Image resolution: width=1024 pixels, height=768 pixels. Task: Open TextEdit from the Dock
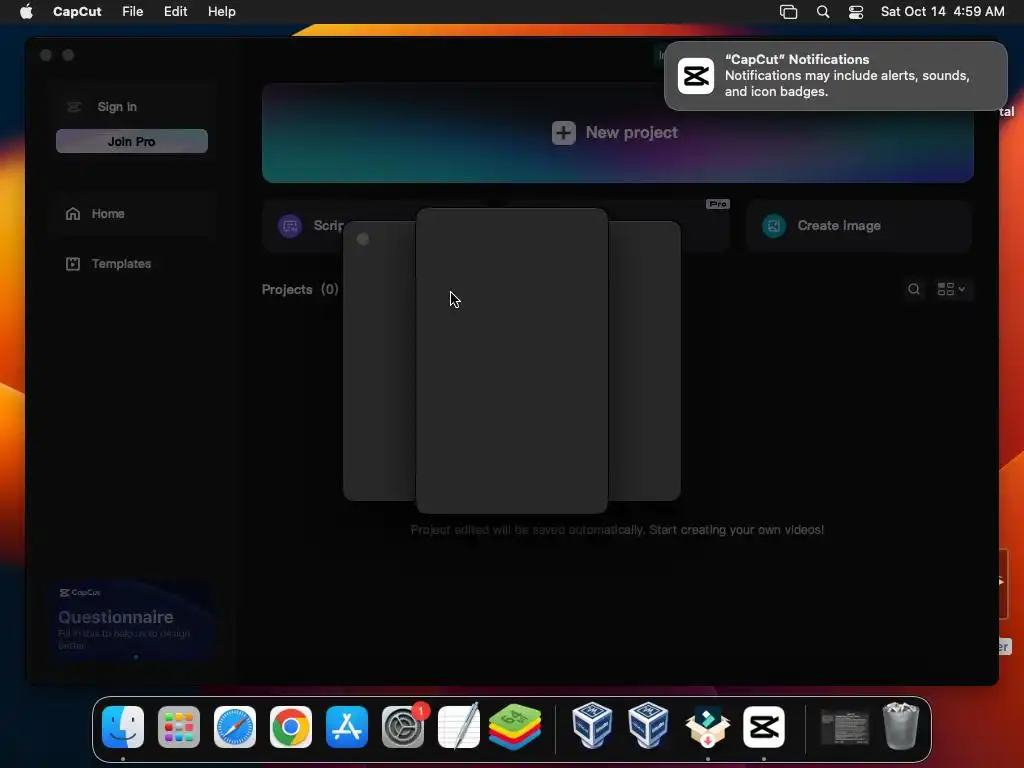(459, 727)
